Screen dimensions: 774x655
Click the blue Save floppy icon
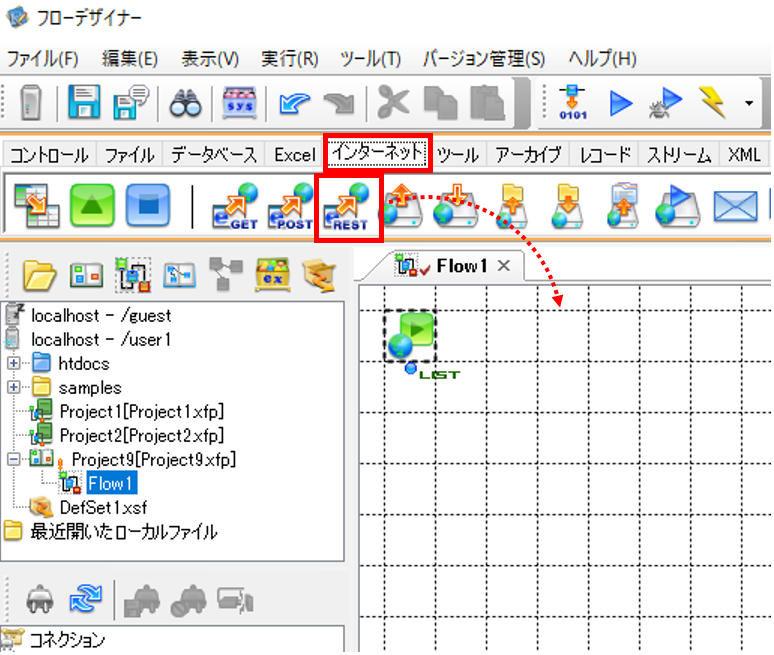[x=84, y=102]
